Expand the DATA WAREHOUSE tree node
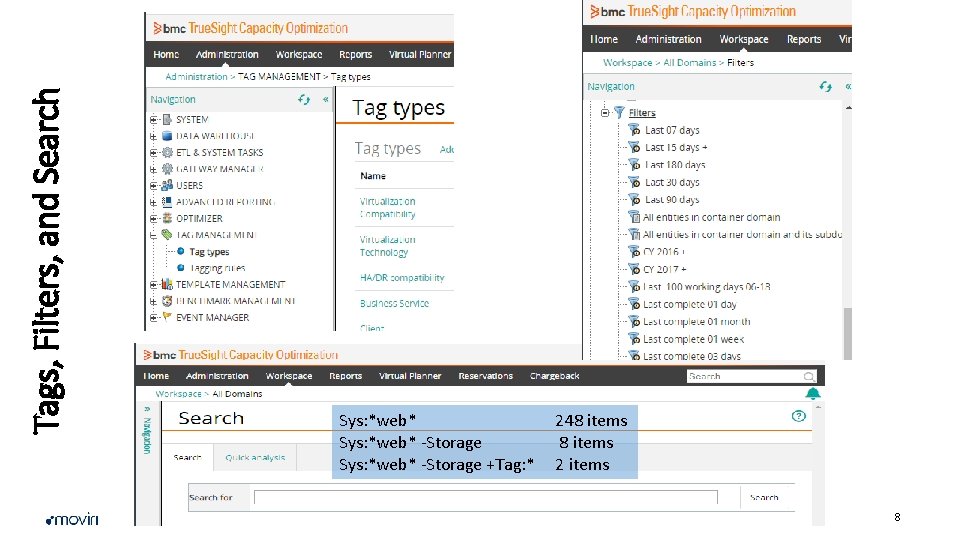This screenshot has height=540, width=960. point(154,136)
